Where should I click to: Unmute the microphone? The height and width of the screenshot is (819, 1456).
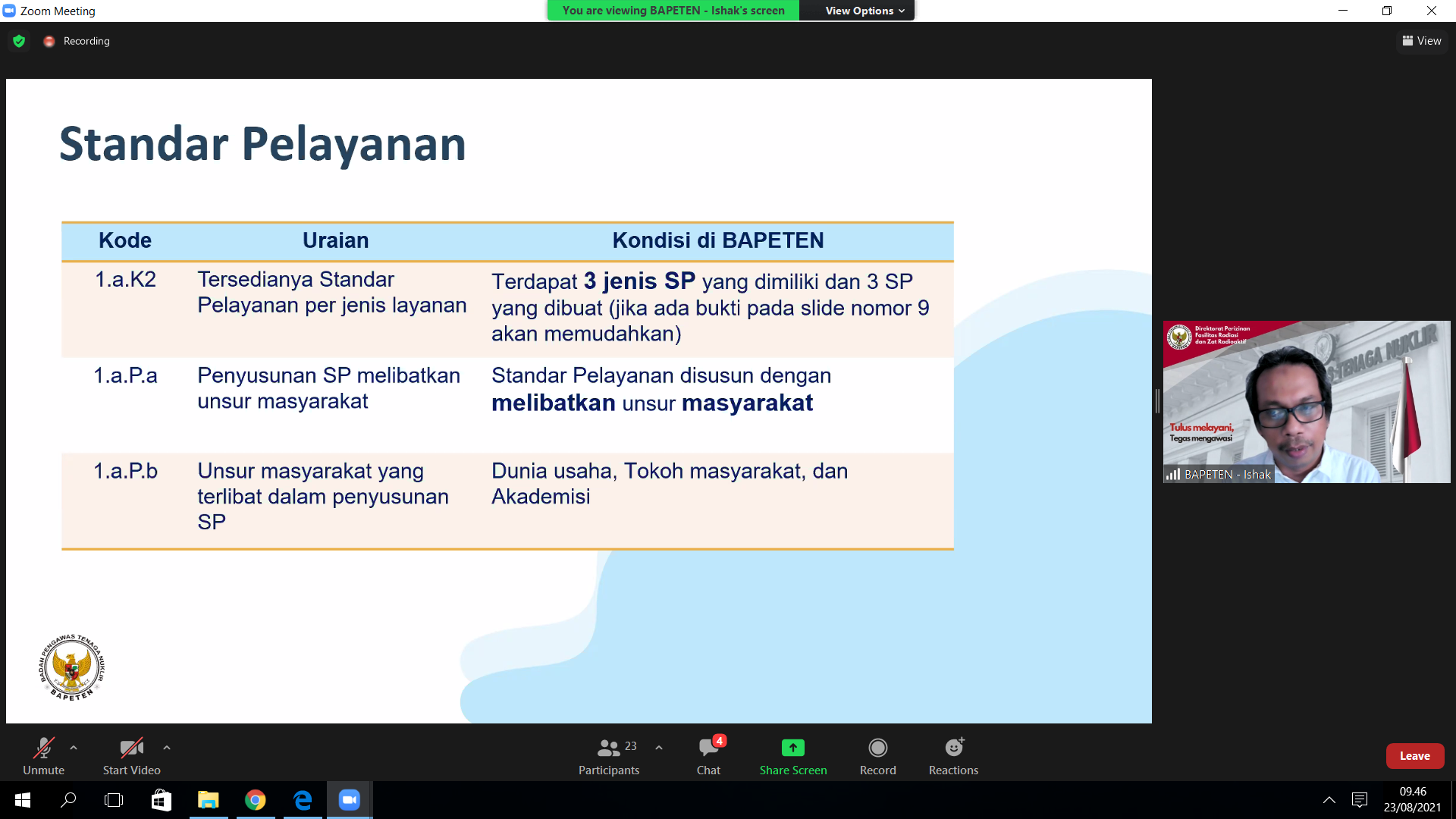[x=43, y=756]
